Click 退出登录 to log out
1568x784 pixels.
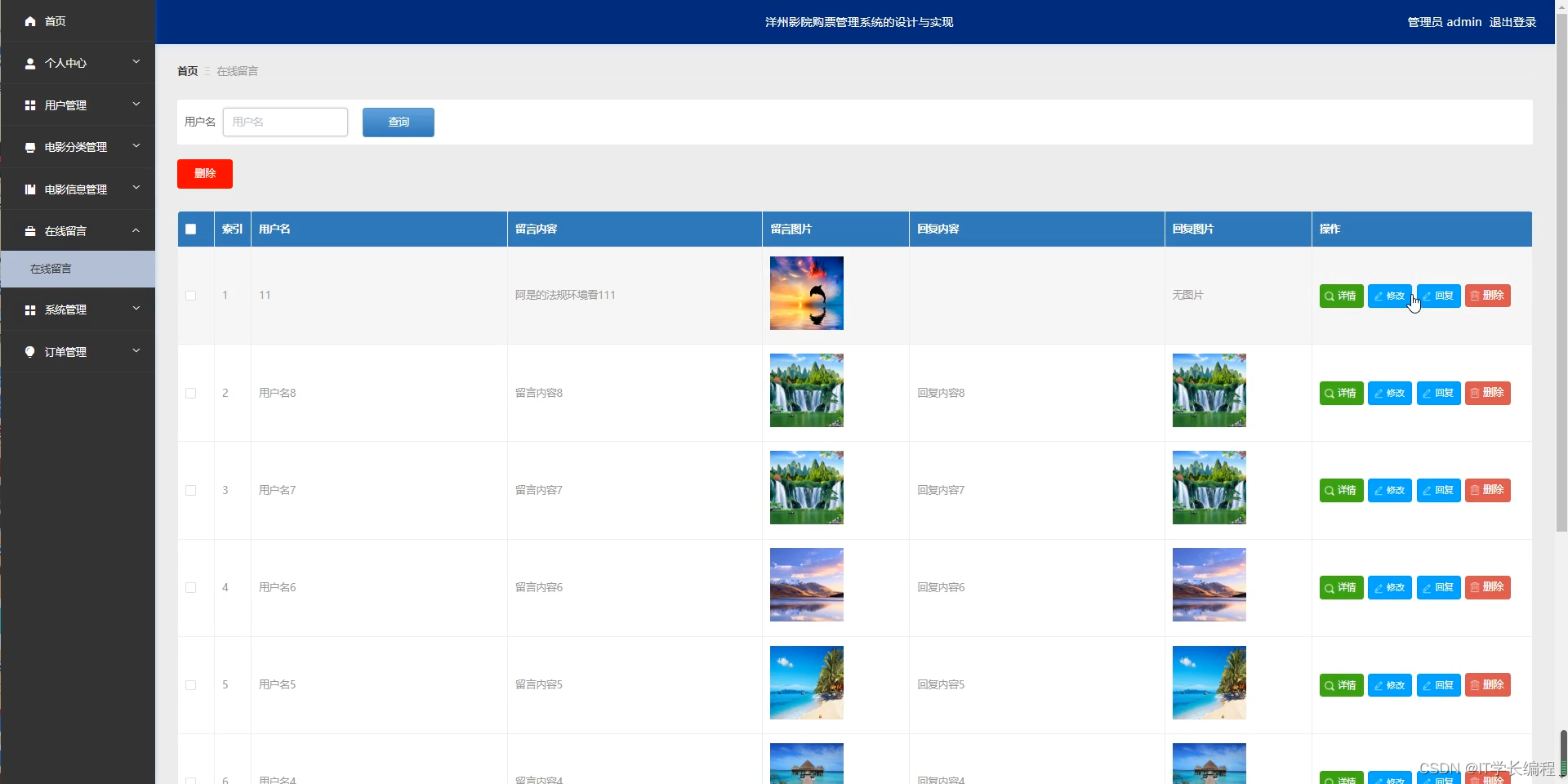tap(1512, 22)
